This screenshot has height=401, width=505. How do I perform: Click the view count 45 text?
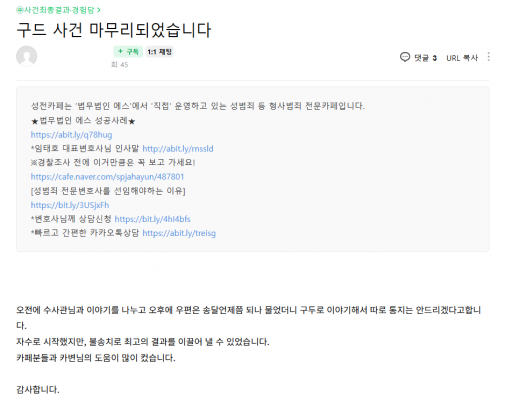[120, 64]
